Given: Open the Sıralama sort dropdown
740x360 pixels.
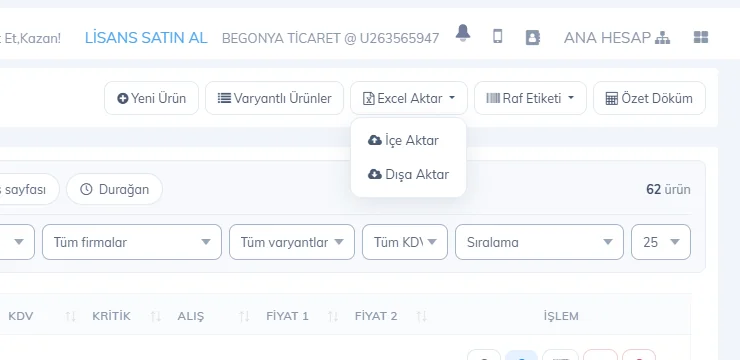Looking at the screenshot, I should 539,242.
